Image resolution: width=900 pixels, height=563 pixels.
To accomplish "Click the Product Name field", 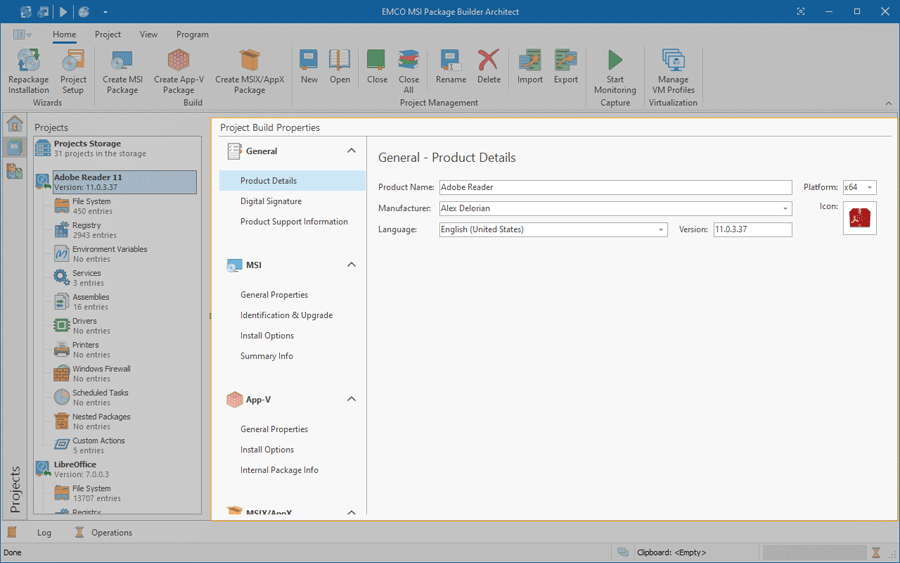I will pyautogui.click(x=615, y=187).
